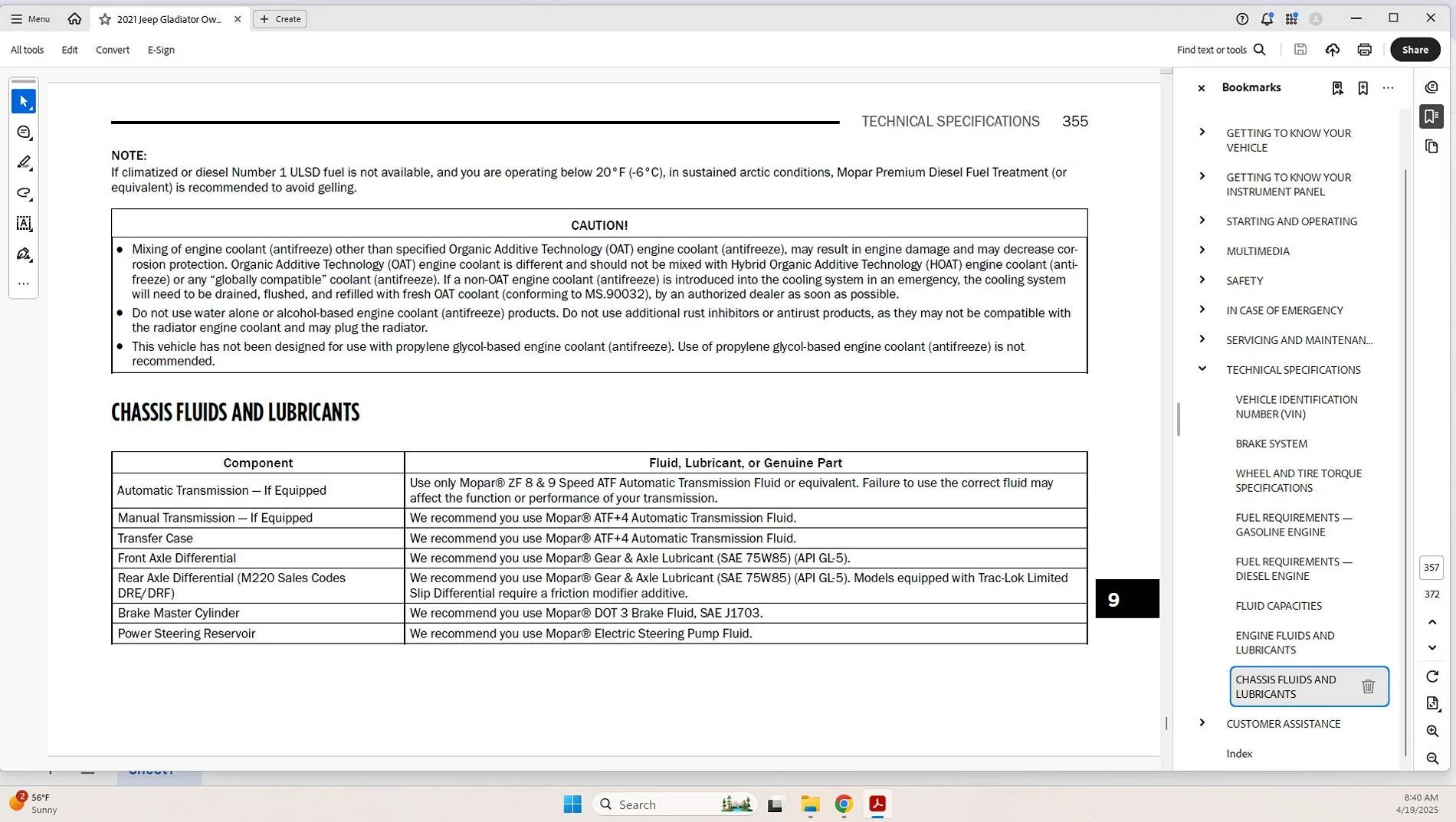Print the document
The height and width of the screenshot is (822, 1456).
click(x=1364, y=50)
